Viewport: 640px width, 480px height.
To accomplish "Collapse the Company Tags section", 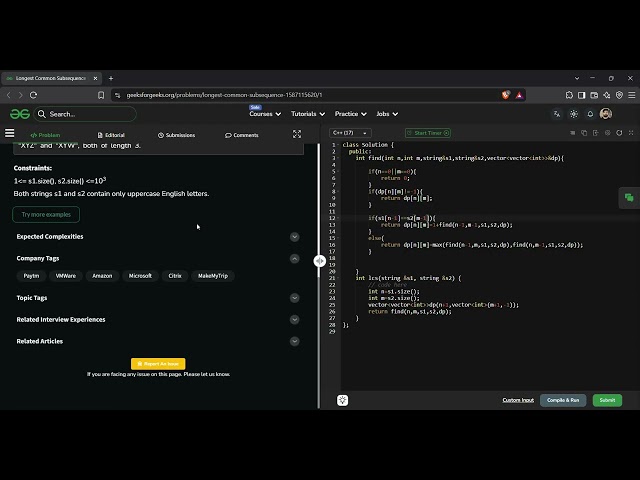I will click(x=294, y=258).
